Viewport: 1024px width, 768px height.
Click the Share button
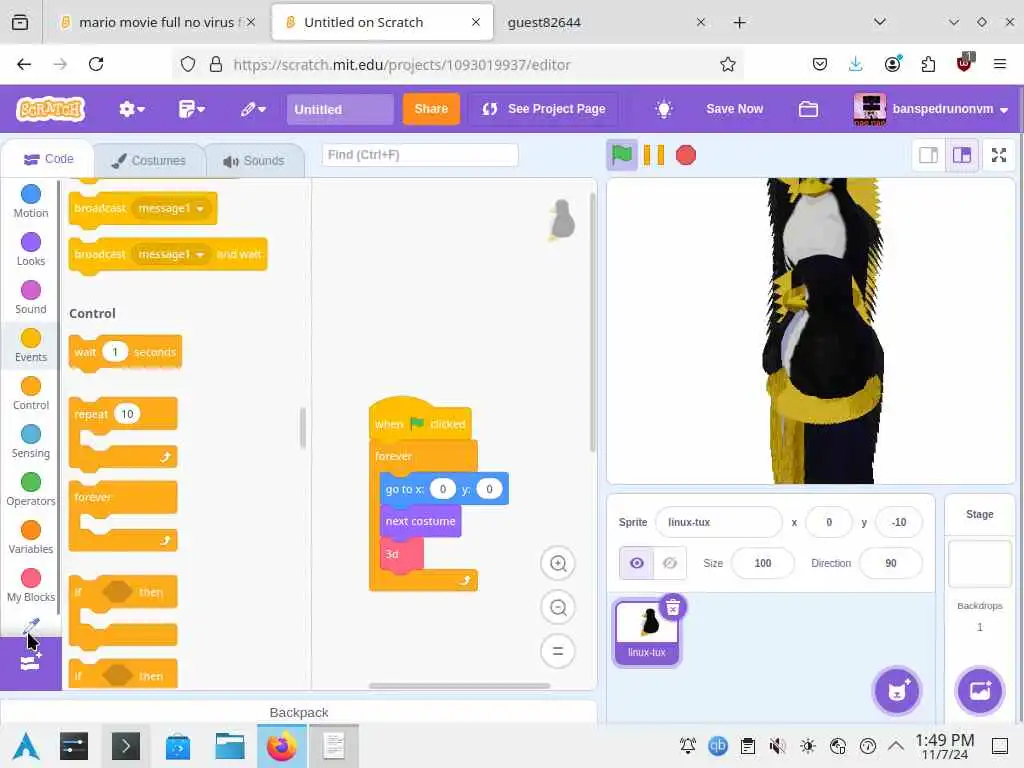[431, 109]
